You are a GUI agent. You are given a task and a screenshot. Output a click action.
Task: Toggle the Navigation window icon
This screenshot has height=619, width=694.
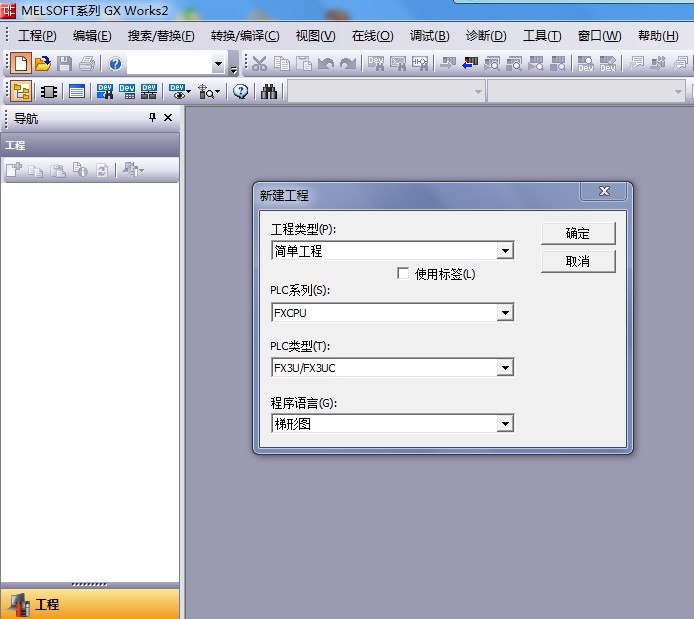(x=21, y=92)
